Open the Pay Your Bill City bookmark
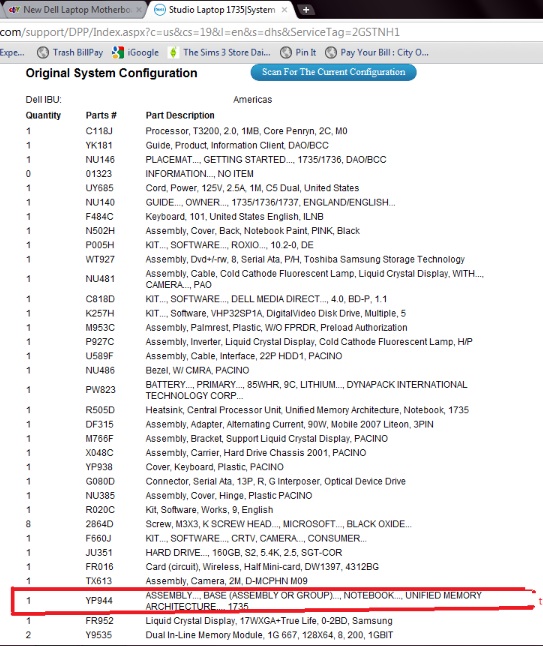 click(377, 52)
